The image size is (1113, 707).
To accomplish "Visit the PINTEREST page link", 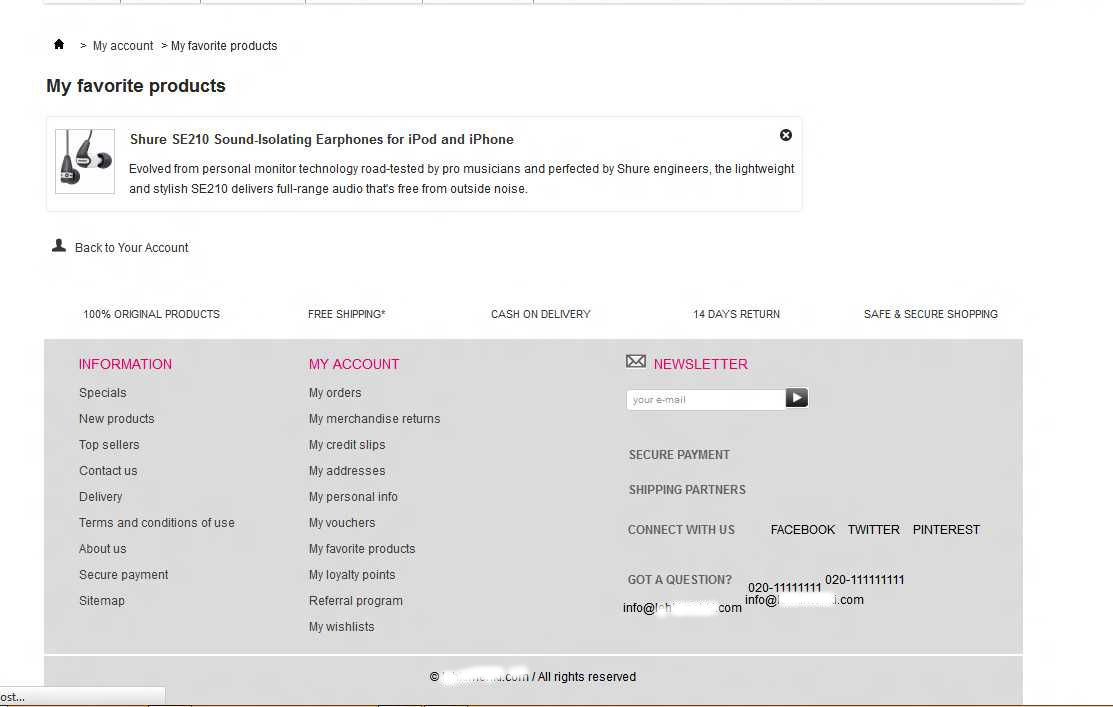I will tap(946, 530).
